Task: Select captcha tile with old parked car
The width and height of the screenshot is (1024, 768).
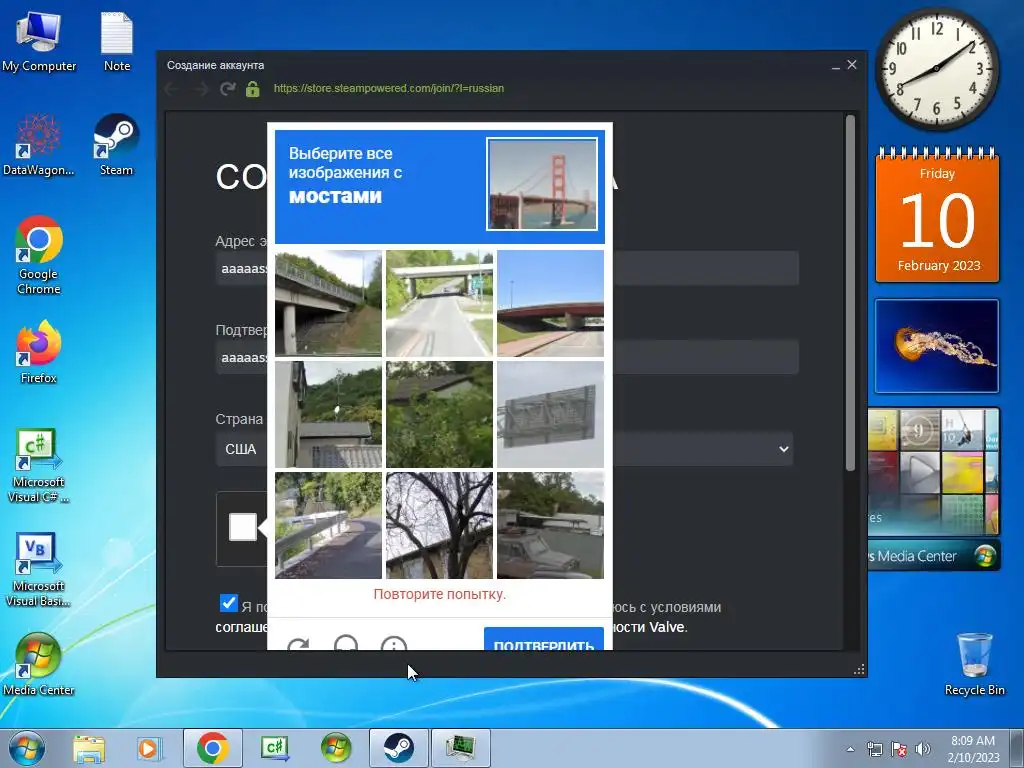Action: coord(551,526)
